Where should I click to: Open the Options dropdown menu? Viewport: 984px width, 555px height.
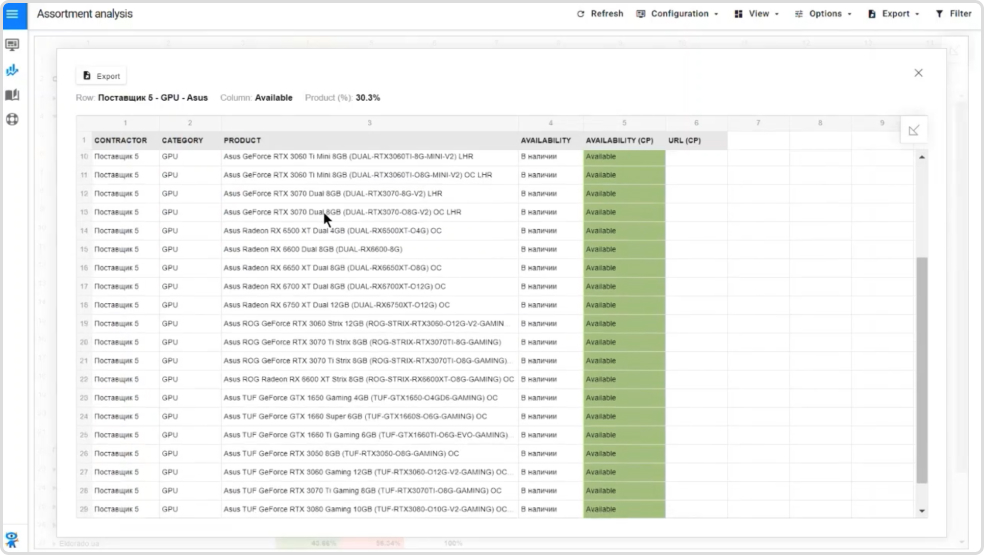coord(823,14)
